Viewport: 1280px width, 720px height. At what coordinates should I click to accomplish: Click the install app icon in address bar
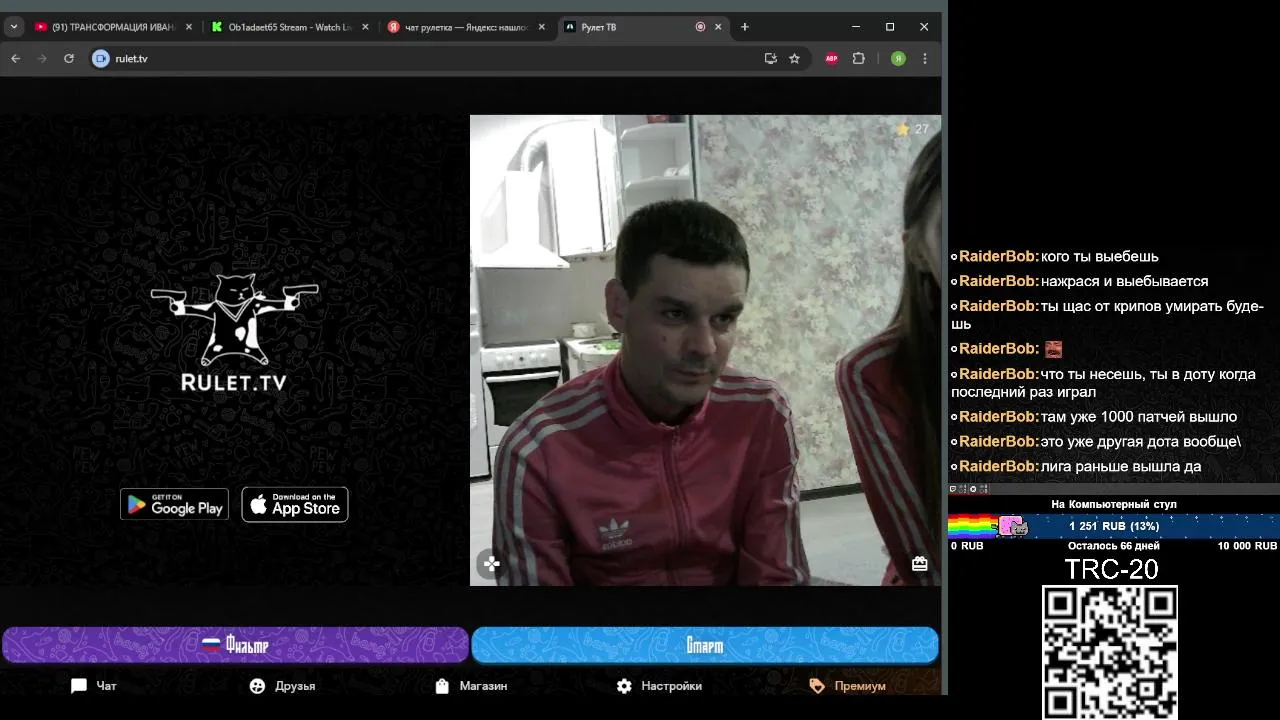tap(771, 59)
